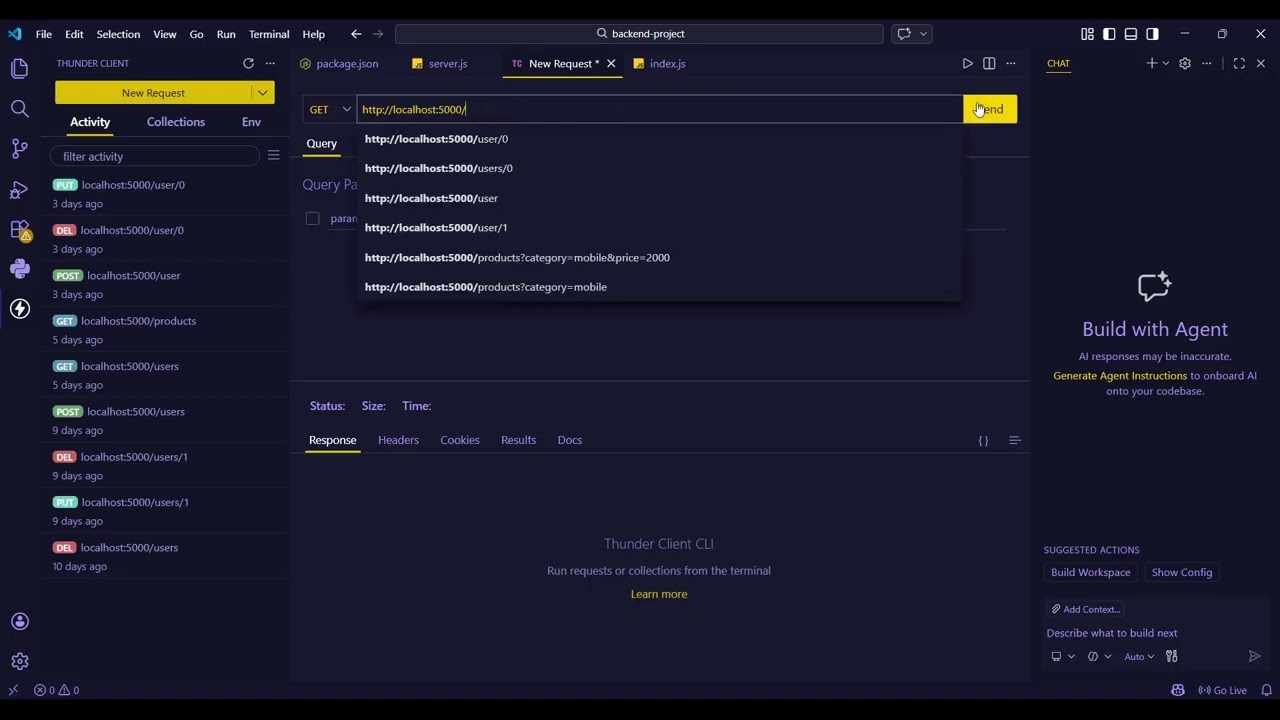Click Add Context in chat input
Viewport: 1280px width, 720px height.
click(1085, 609)
